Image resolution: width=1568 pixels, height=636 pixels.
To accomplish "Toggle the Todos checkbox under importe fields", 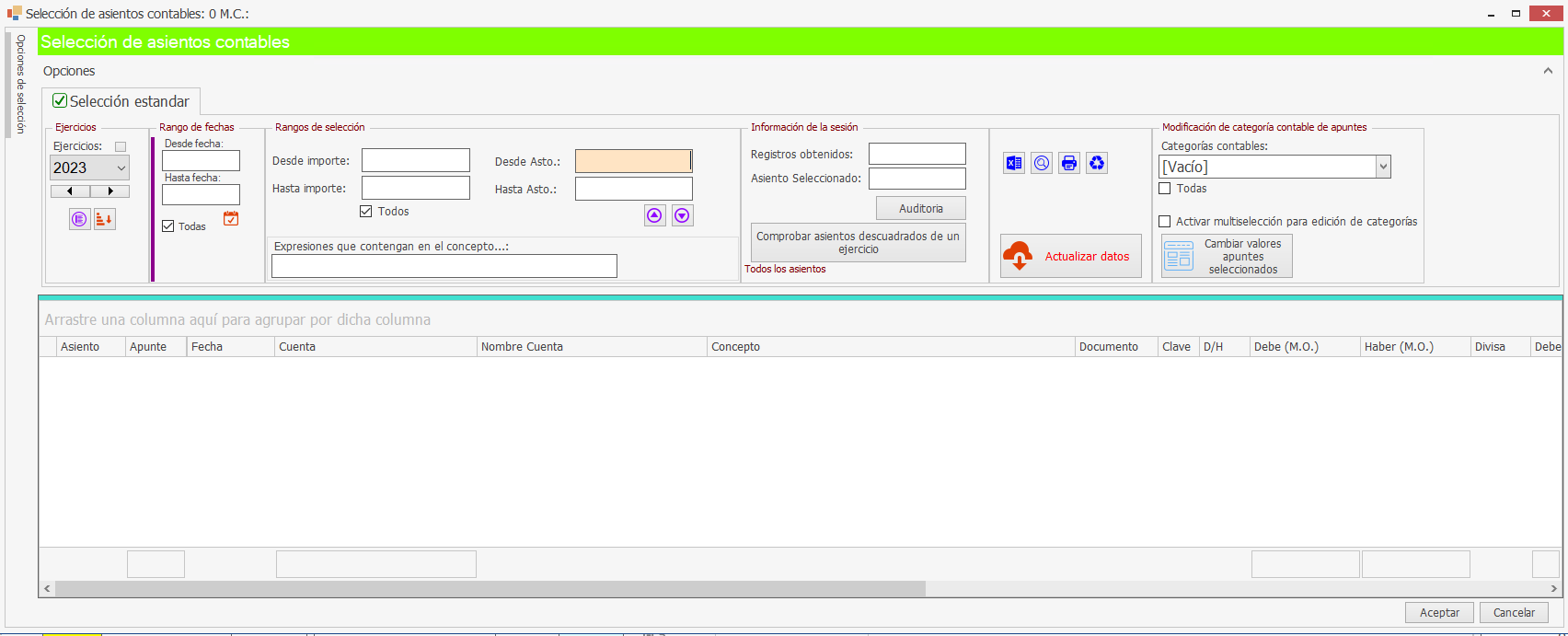I will pos(366,212).
